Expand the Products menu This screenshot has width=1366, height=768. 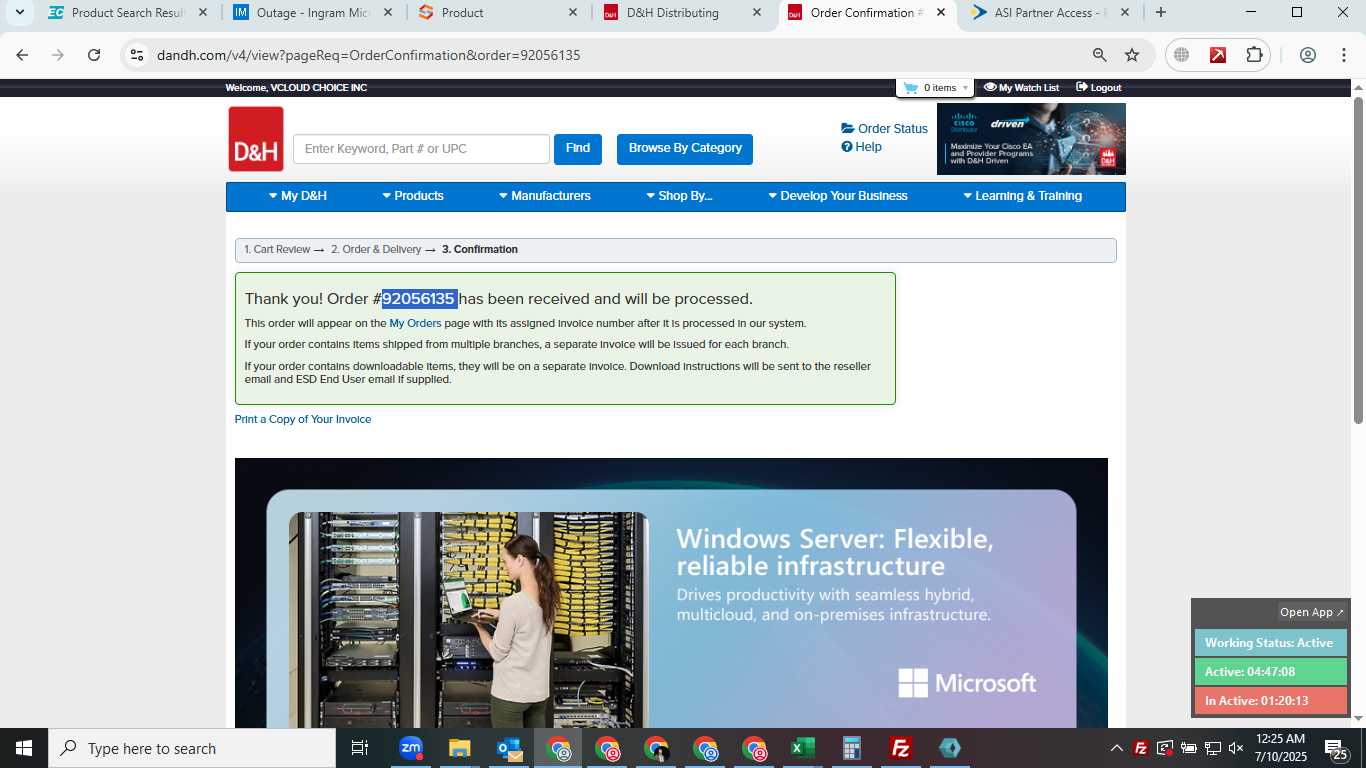(x=413, y=196)
